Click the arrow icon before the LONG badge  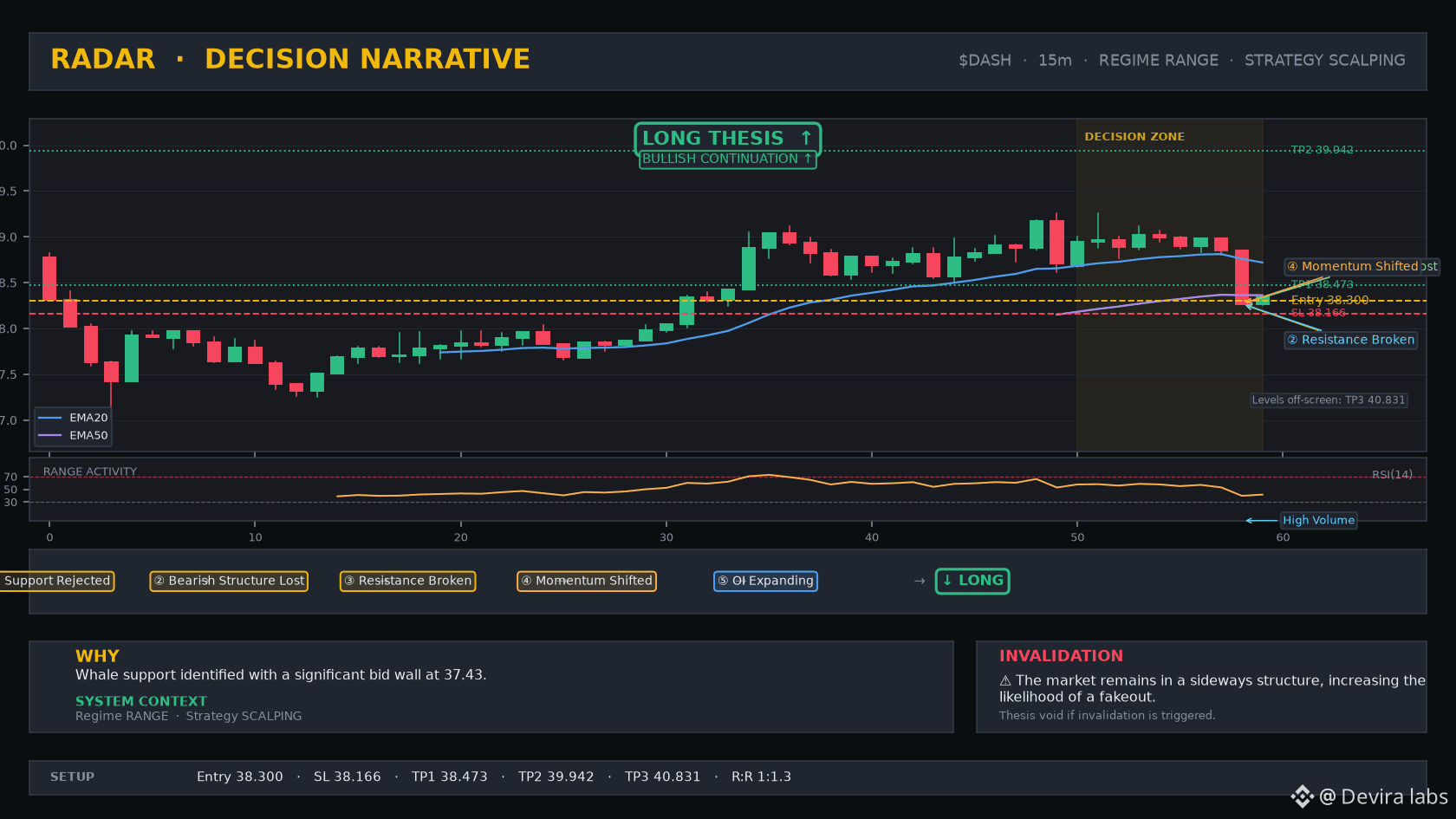[x=920, y=581]
